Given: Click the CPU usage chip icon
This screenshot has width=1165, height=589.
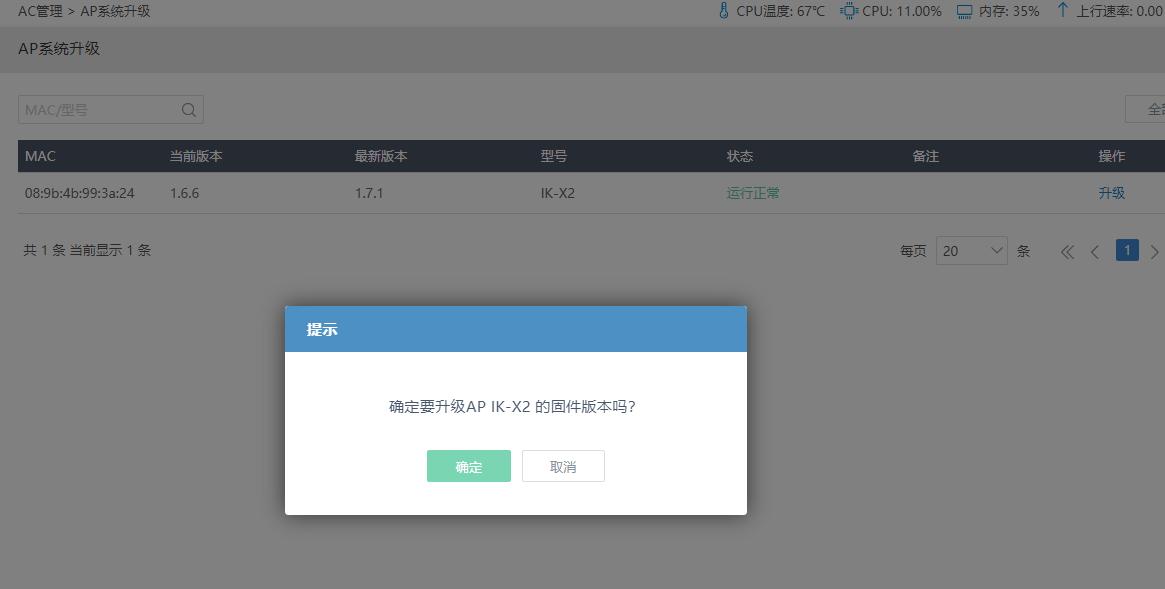Looking at the screenshot, I should tap(848, 11).
